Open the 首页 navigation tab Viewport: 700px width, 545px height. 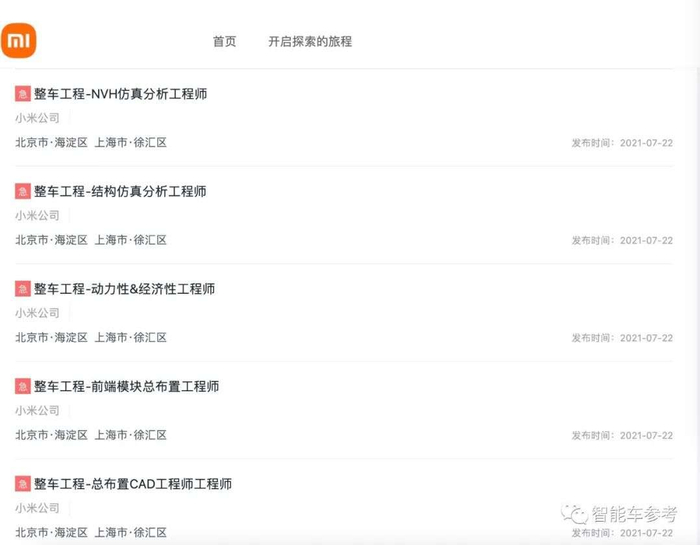tap(224, 42)
